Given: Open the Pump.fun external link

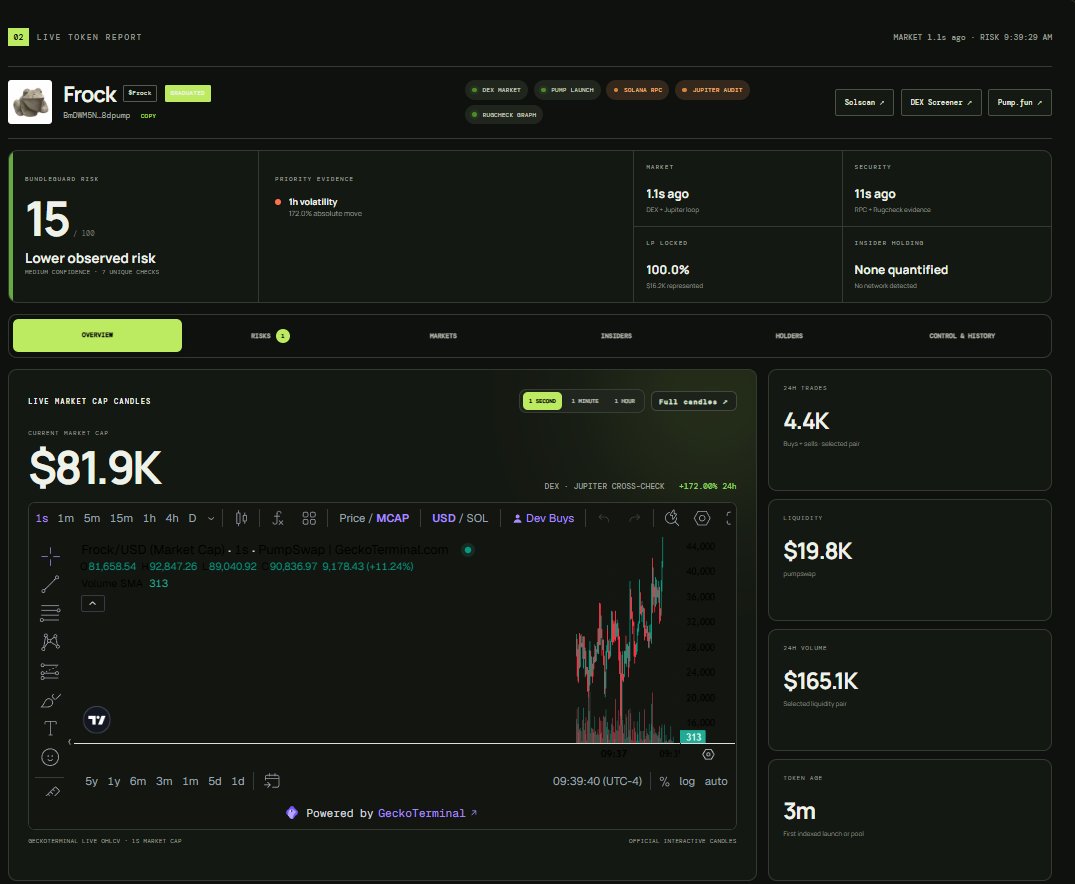Looking at the screenshot, I should (x=1019, y=102).
